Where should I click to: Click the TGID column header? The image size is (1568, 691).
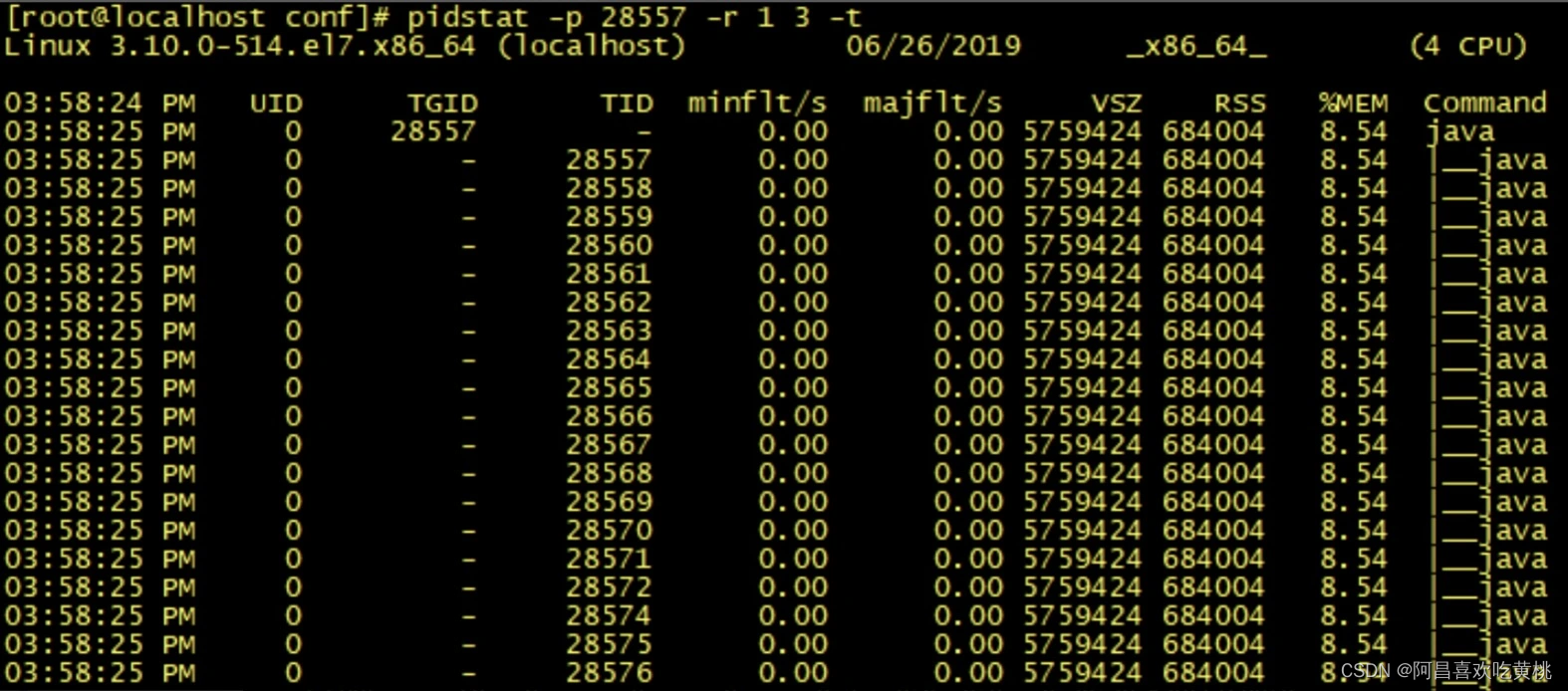tap(442, 104)
